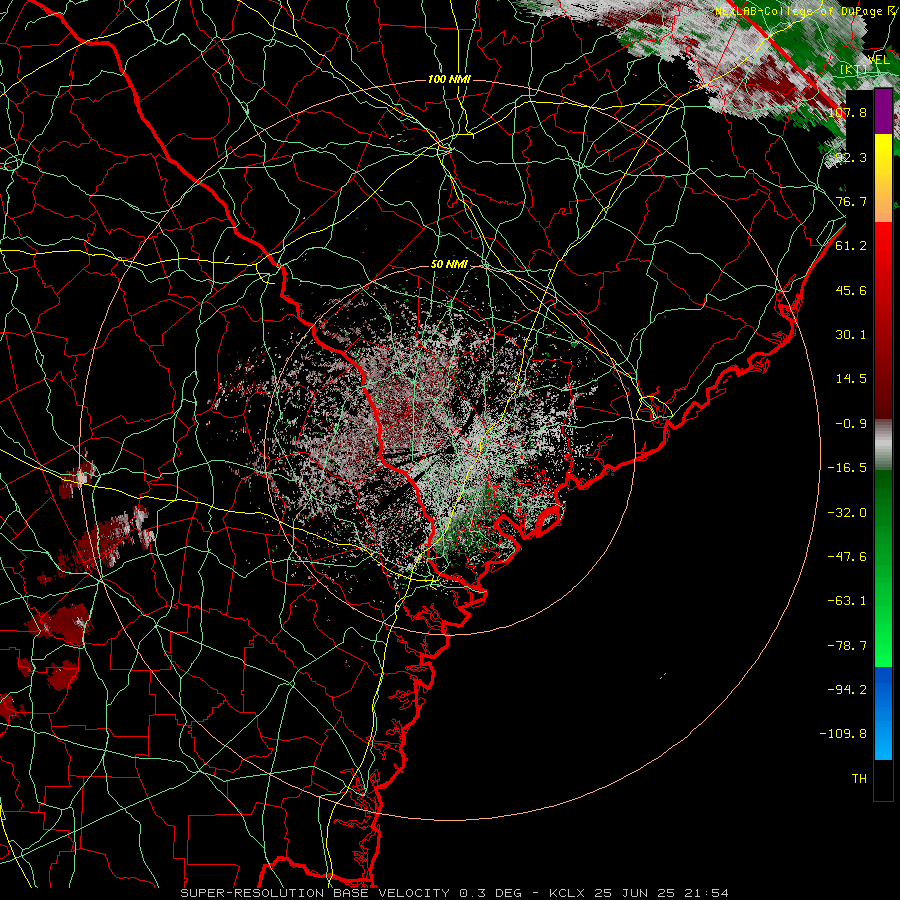Click the purple top segment of color scale
900x900 pixels.
[x=883, y=111]
